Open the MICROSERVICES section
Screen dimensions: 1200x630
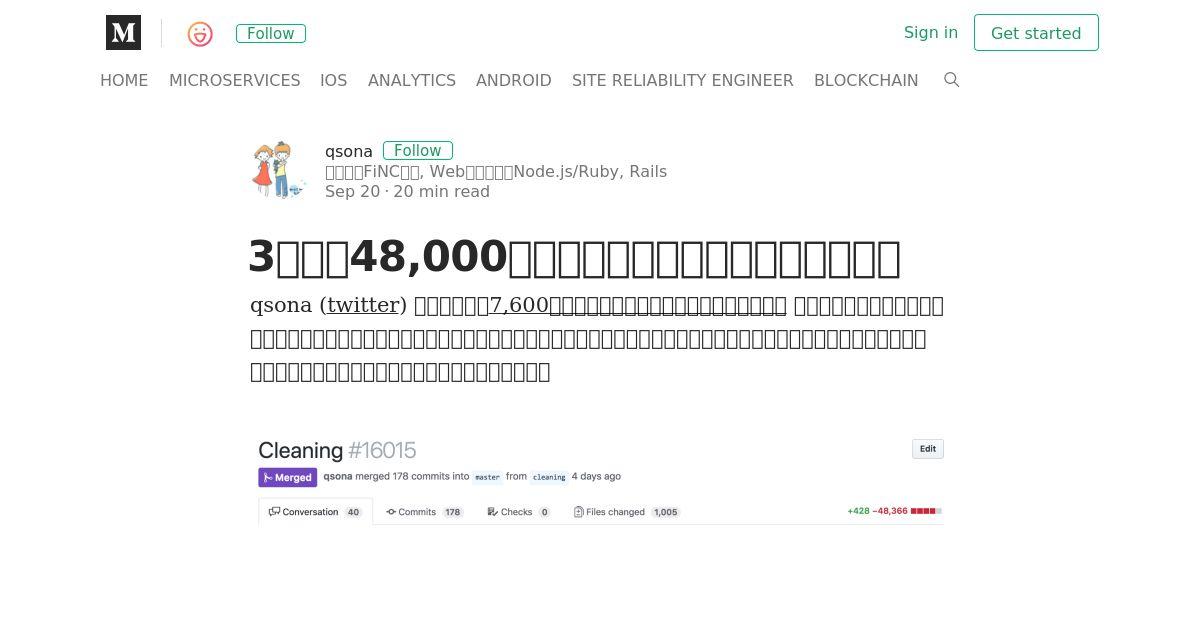click(x=235, y=80)
